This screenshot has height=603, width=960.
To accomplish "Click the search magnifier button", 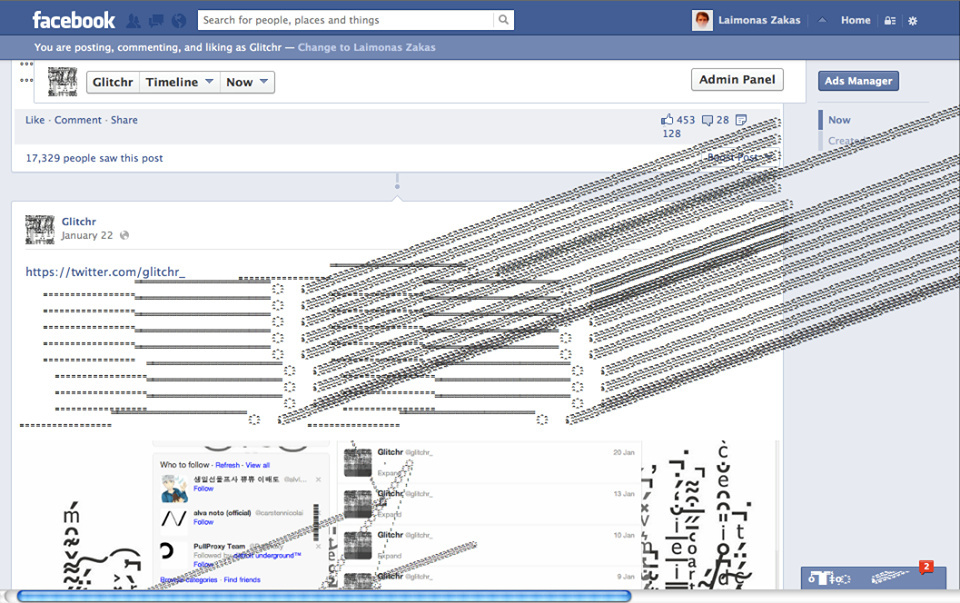I will tap(504, 20).
